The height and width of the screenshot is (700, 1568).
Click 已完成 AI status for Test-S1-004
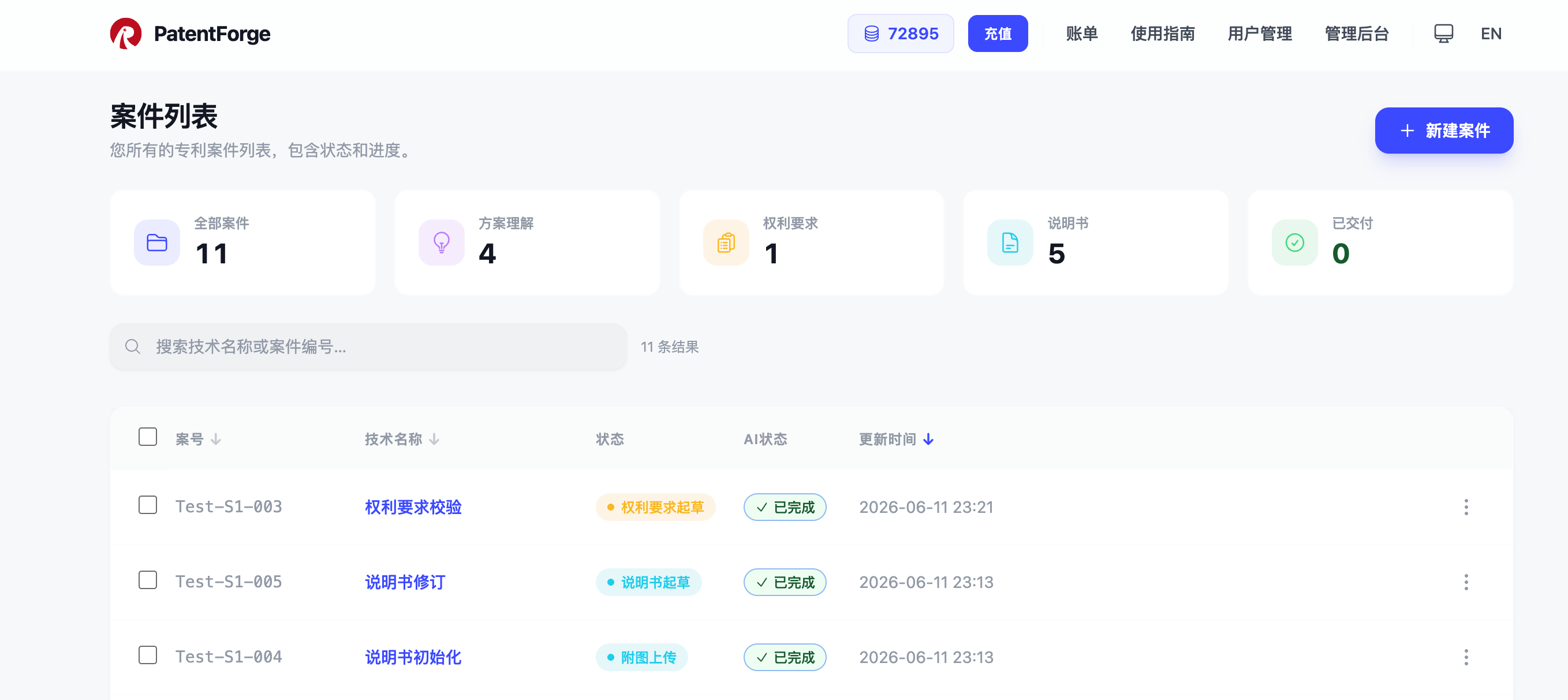[x=785, y=657]
